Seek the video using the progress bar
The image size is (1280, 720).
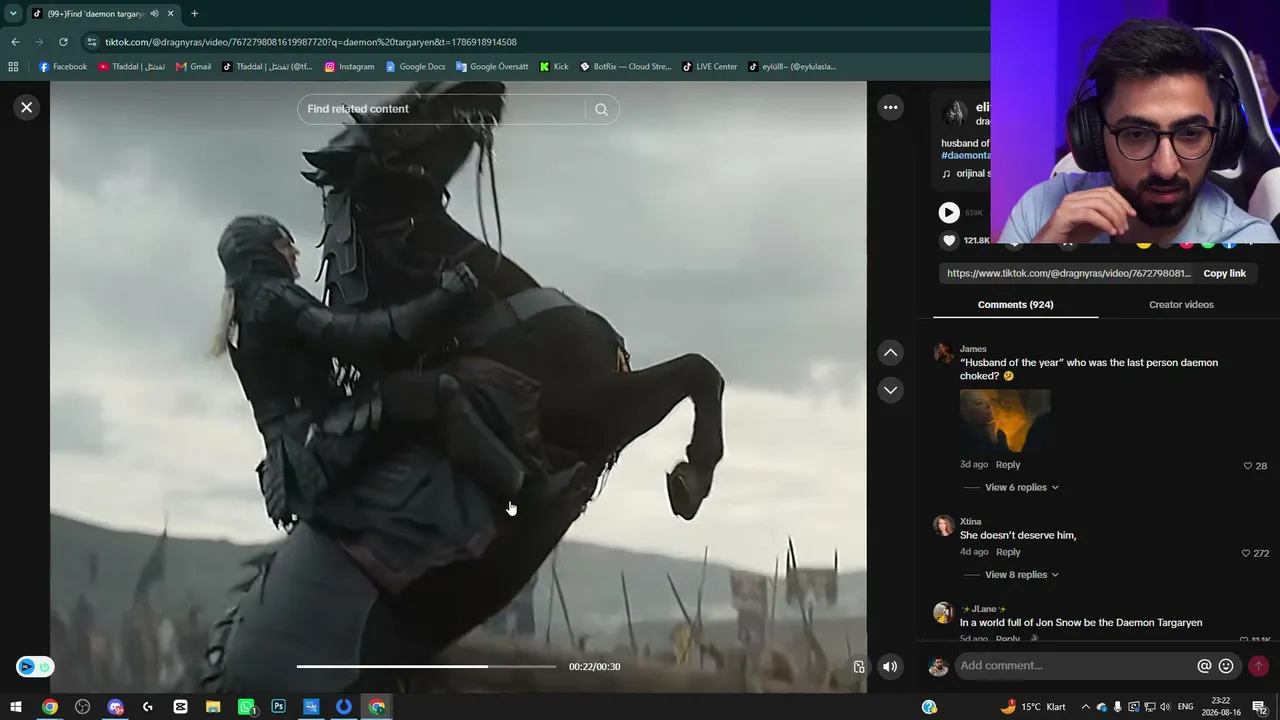426,666
